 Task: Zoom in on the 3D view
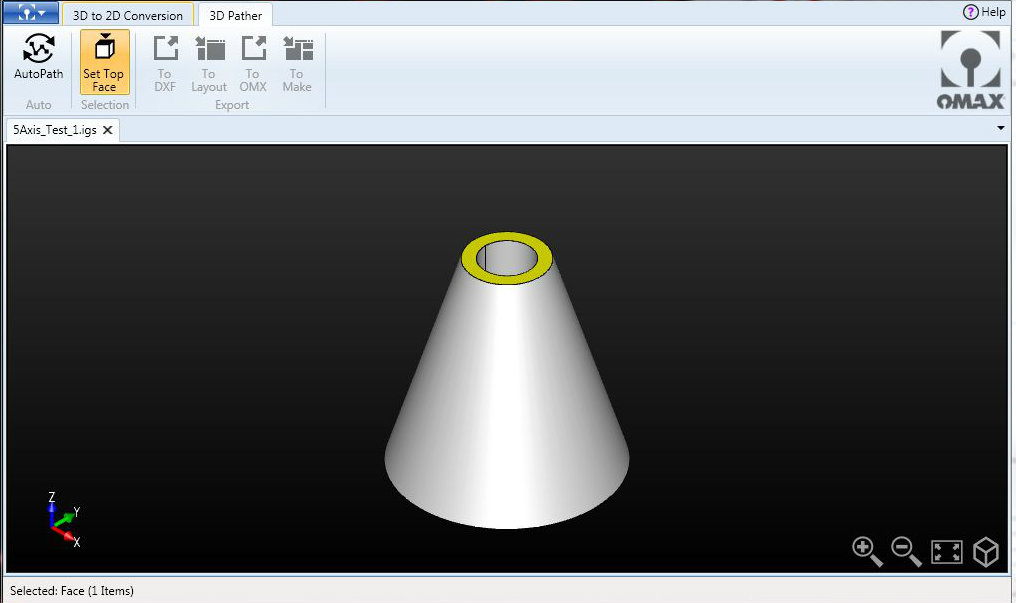(x=867, y=552)
